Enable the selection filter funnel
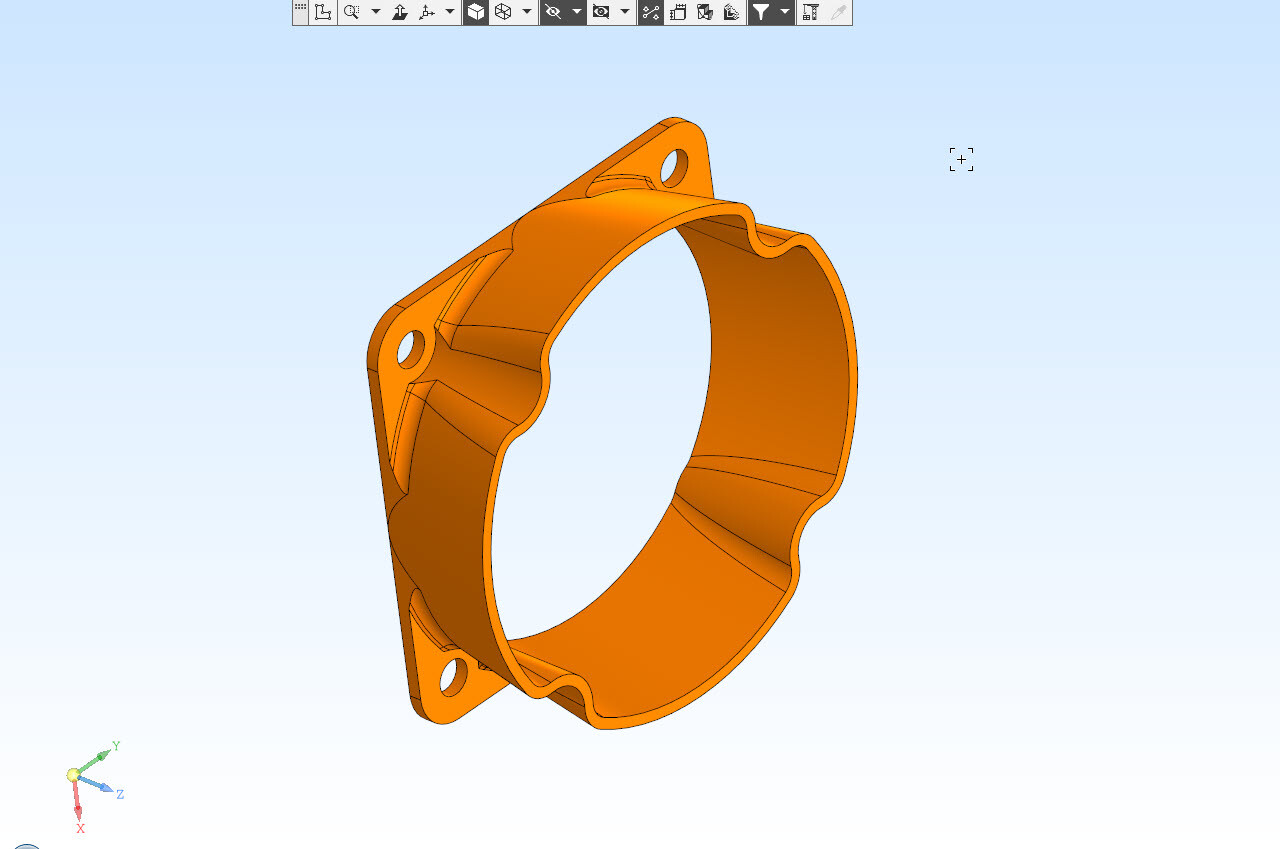The width and height of the screenshot is (1280, 849). [x=761, y=12]
